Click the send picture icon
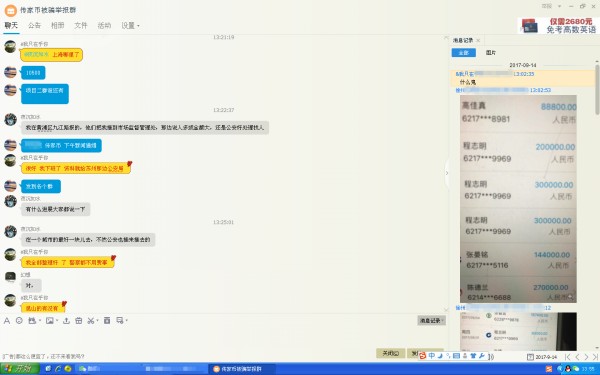 [x=50, y=321]
